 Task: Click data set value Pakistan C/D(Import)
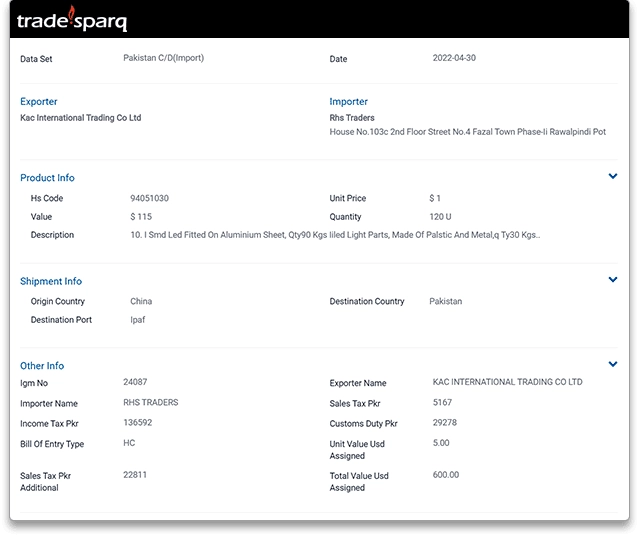point(163,58)
